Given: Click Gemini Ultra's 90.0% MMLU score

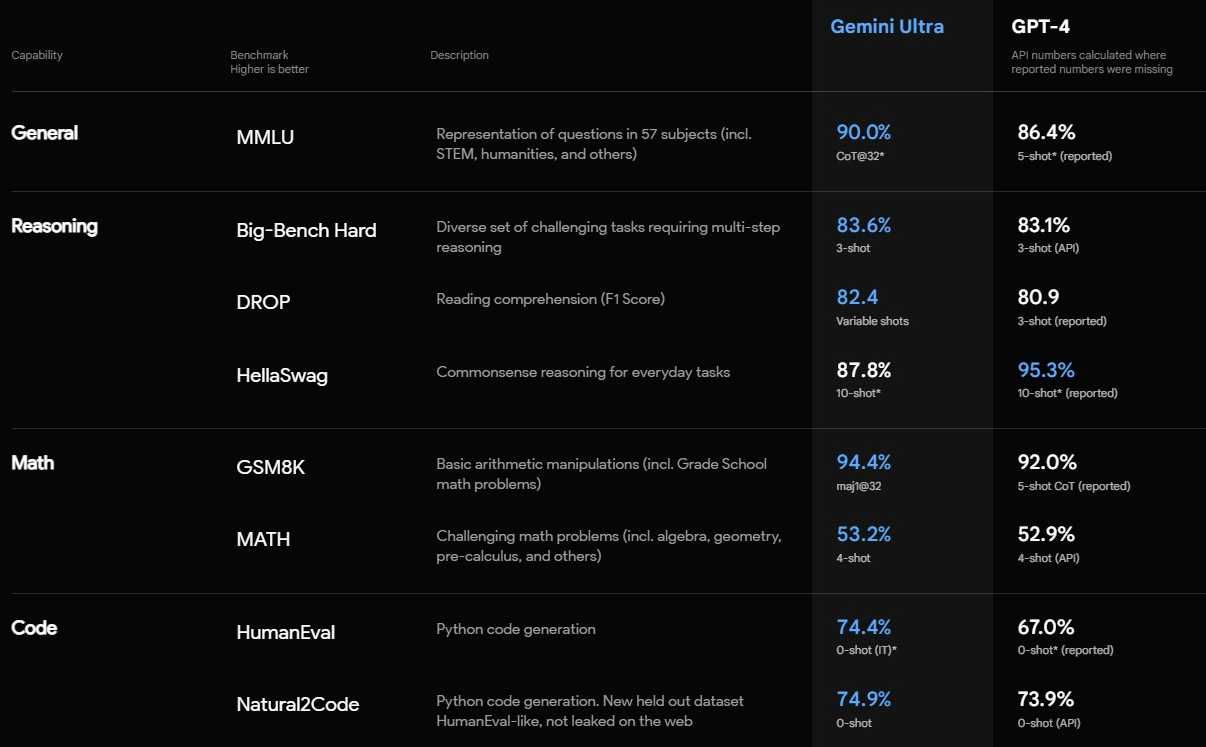Looking at the screenshot, I should point(863,132).
